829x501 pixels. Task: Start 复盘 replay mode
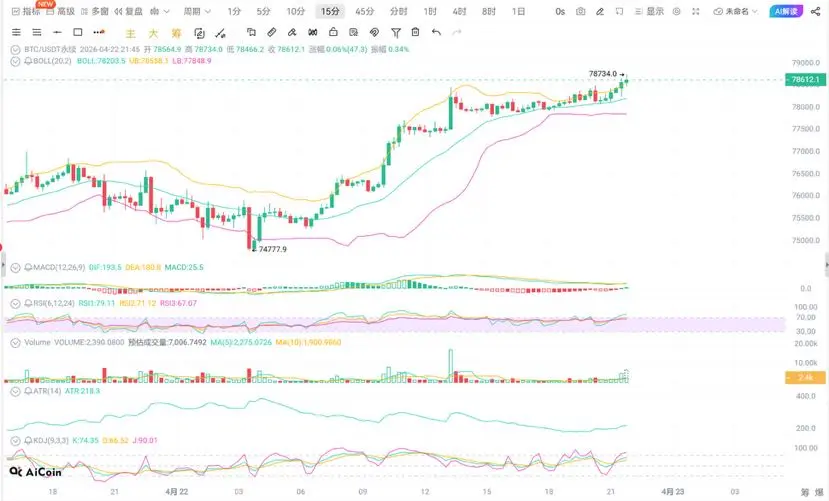coord(128,11)
